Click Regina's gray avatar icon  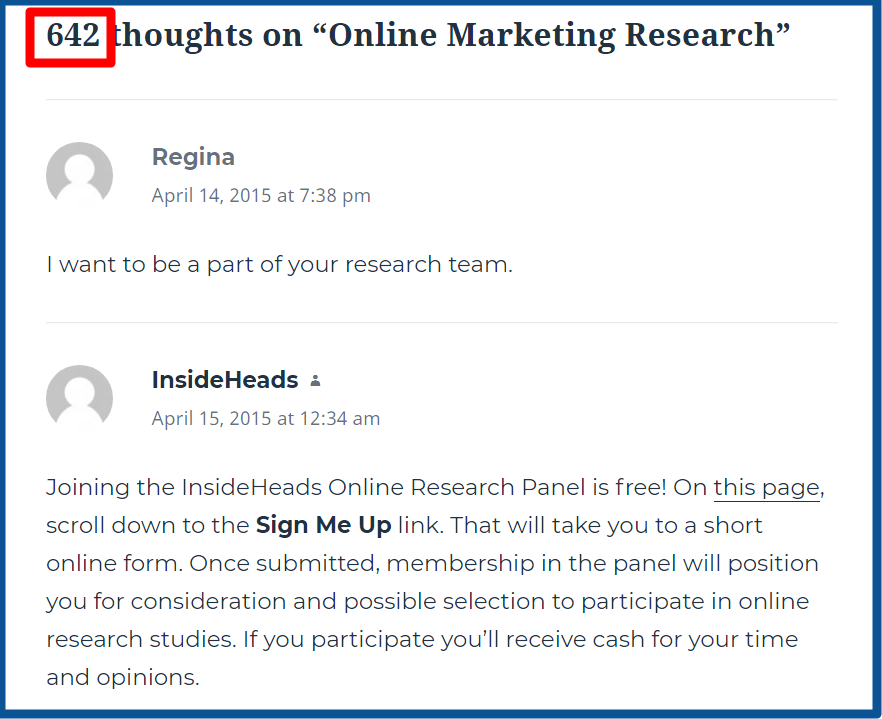pos(79,175)
